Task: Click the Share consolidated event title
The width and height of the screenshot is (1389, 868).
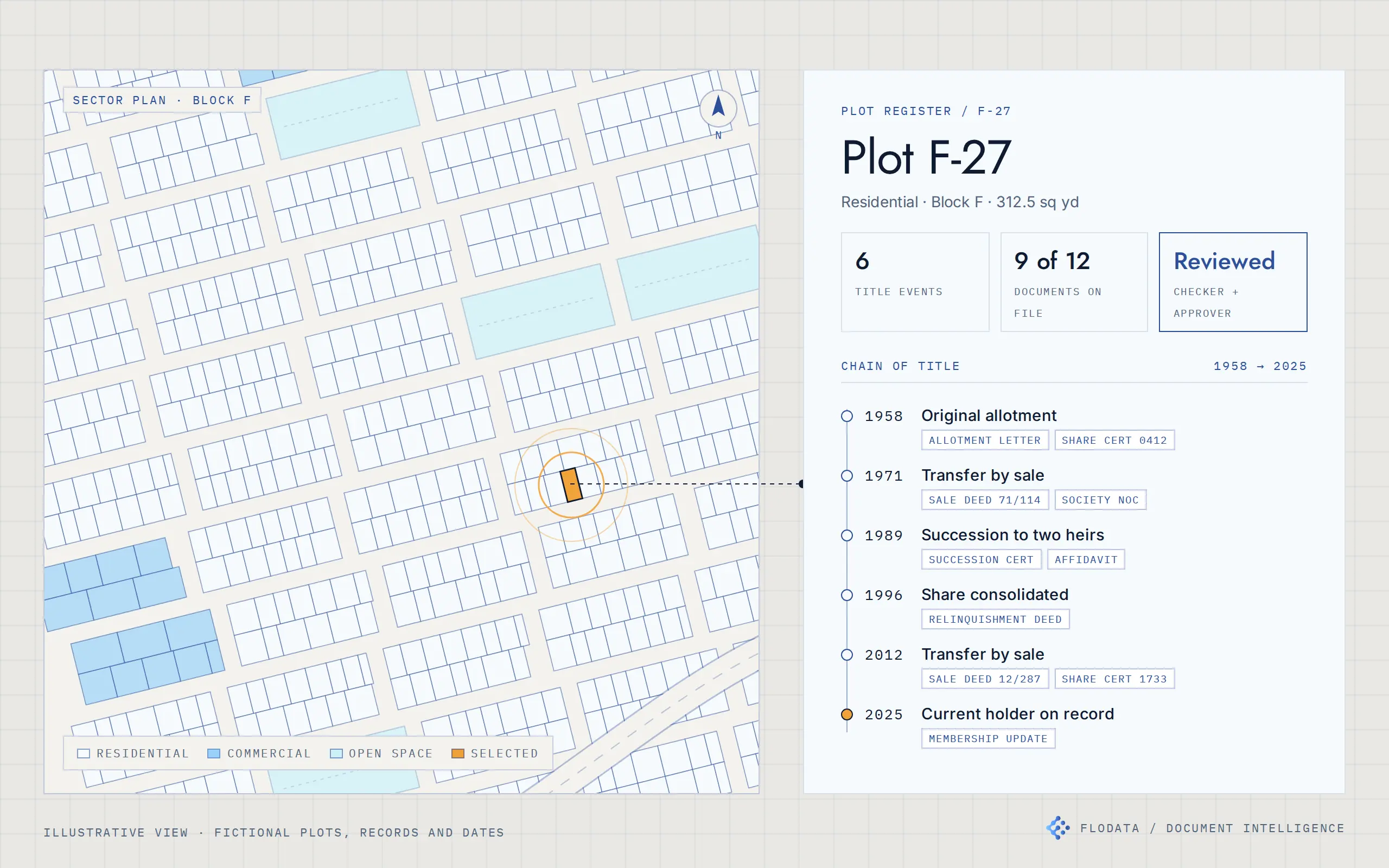Action: (x=995, y=595)
